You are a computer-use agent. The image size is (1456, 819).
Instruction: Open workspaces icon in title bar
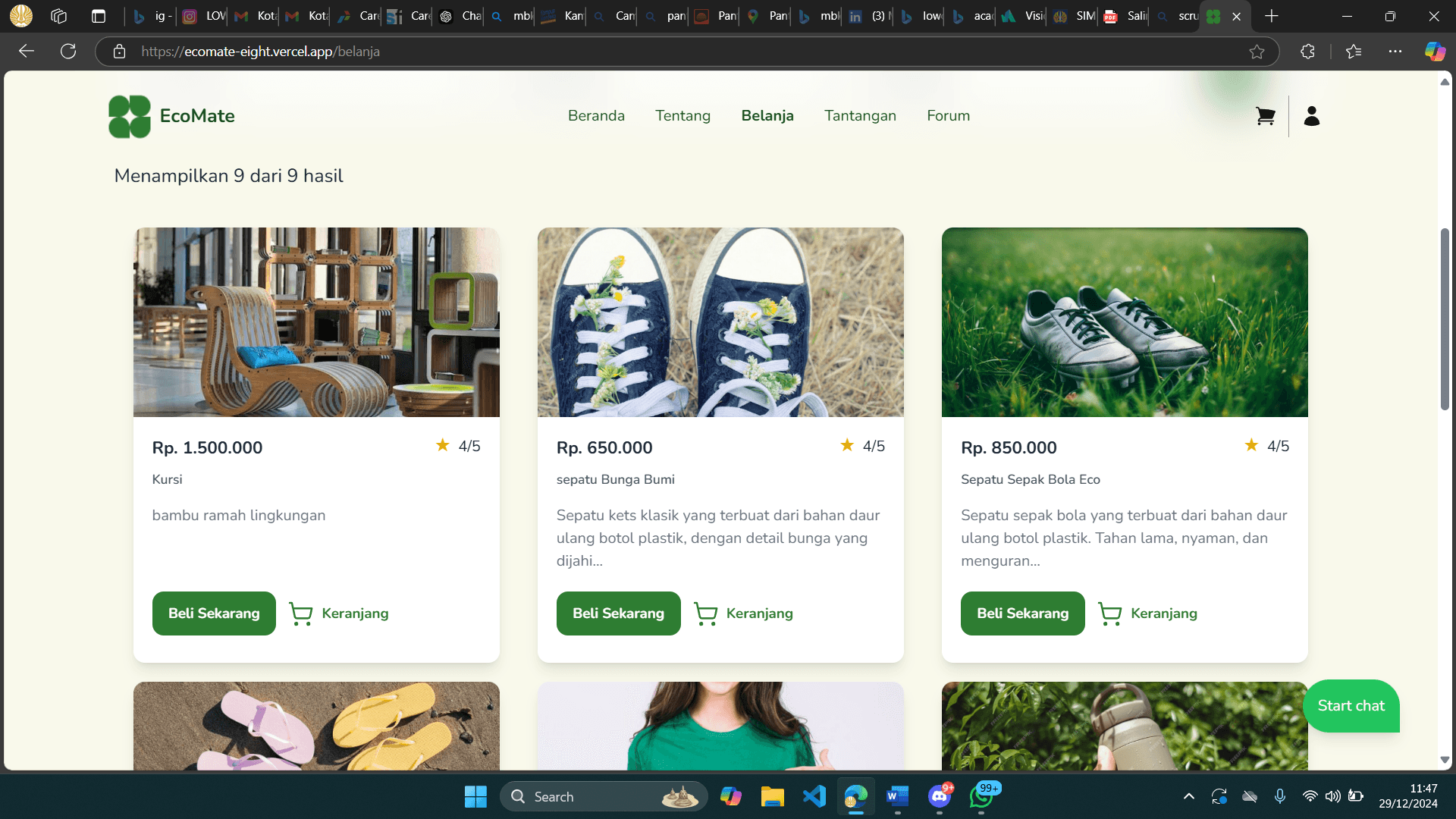coord(58,16)
